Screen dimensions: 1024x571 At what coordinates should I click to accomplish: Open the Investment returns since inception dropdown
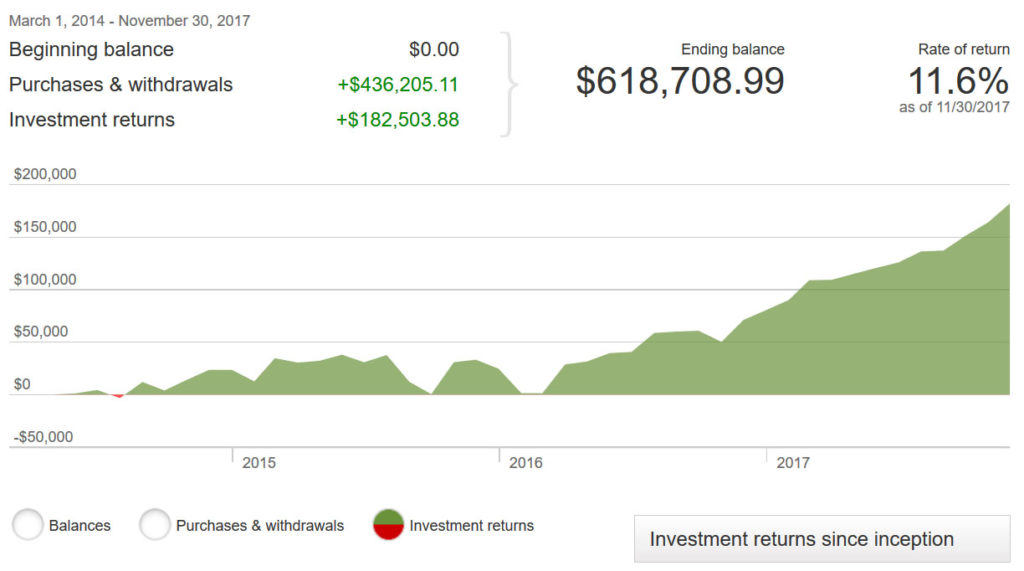[822, 540]
